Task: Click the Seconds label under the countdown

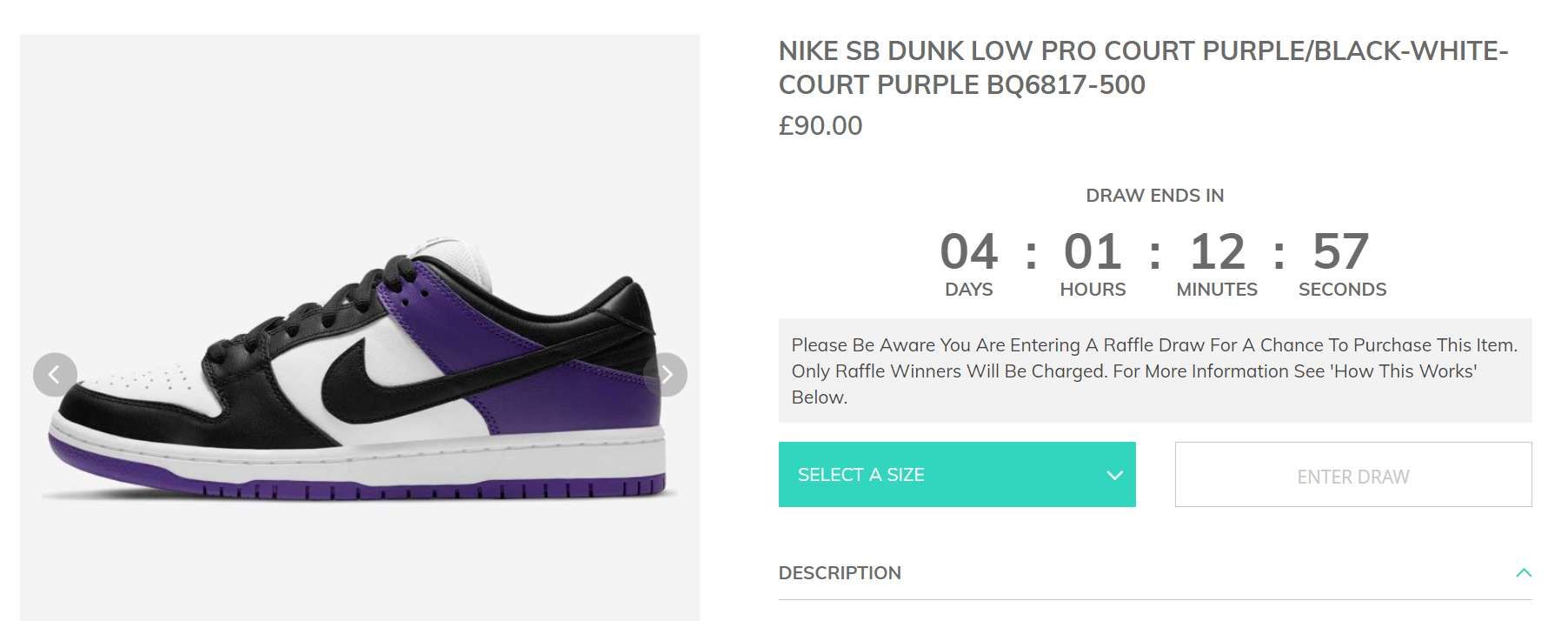Action: [x=1342, y=290]
